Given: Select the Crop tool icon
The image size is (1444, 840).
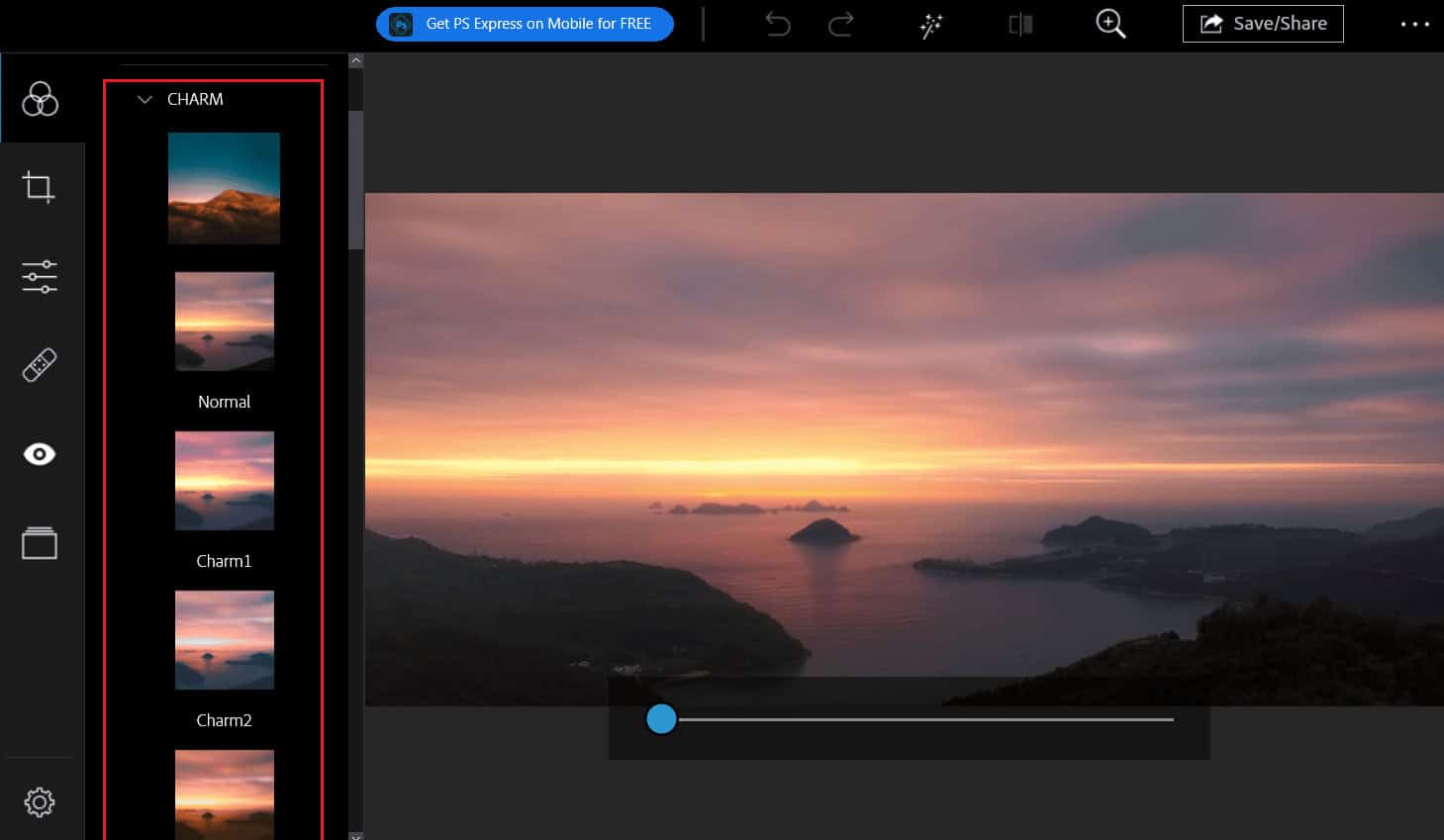Looking at the screenshot, I should click(40, 187).
